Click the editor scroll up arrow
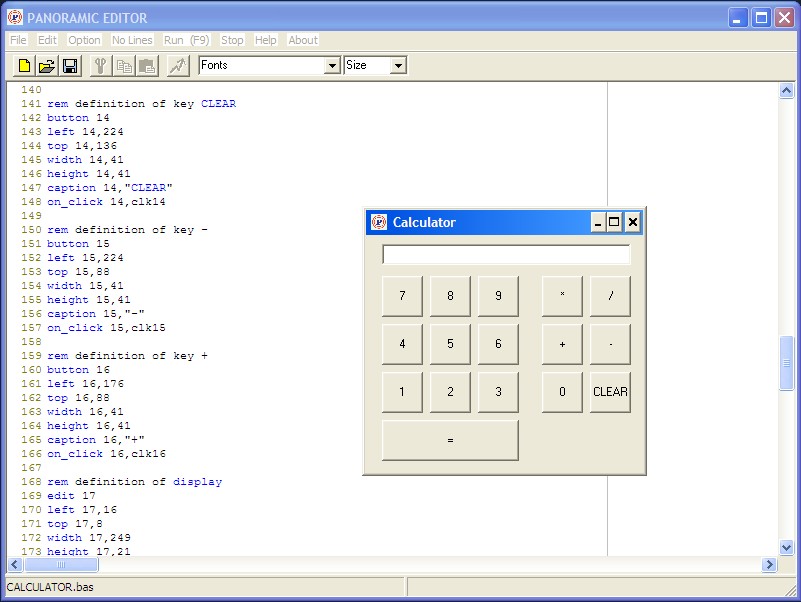The height and width of the screenshot is (602, 801). (x=786, y=91)
